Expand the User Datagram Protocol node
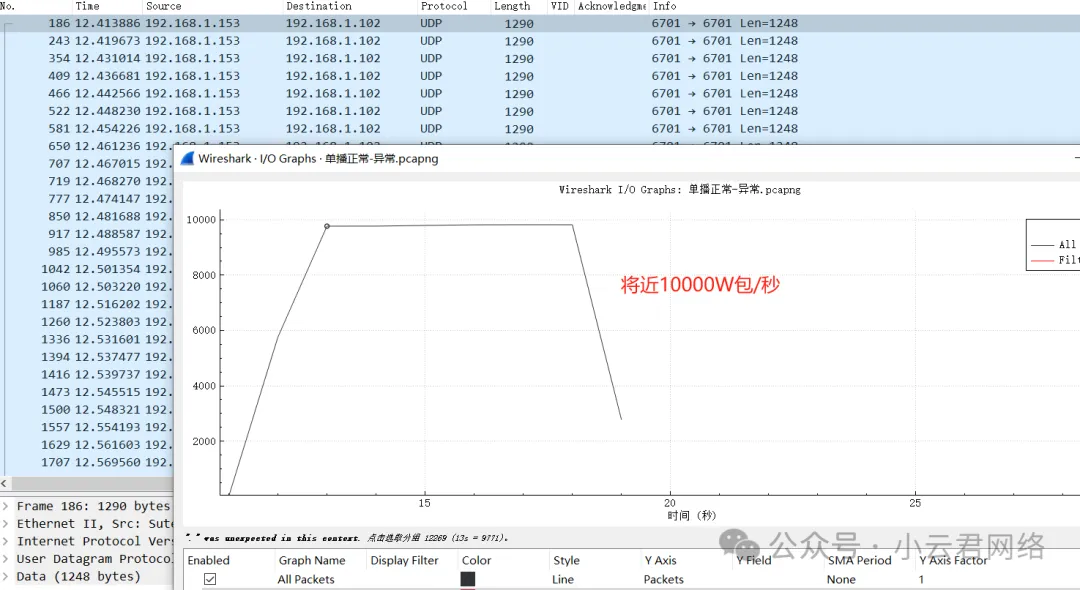Image resolution: width=1080 pixels, height=590 pixels. click(x=6, y=559)
